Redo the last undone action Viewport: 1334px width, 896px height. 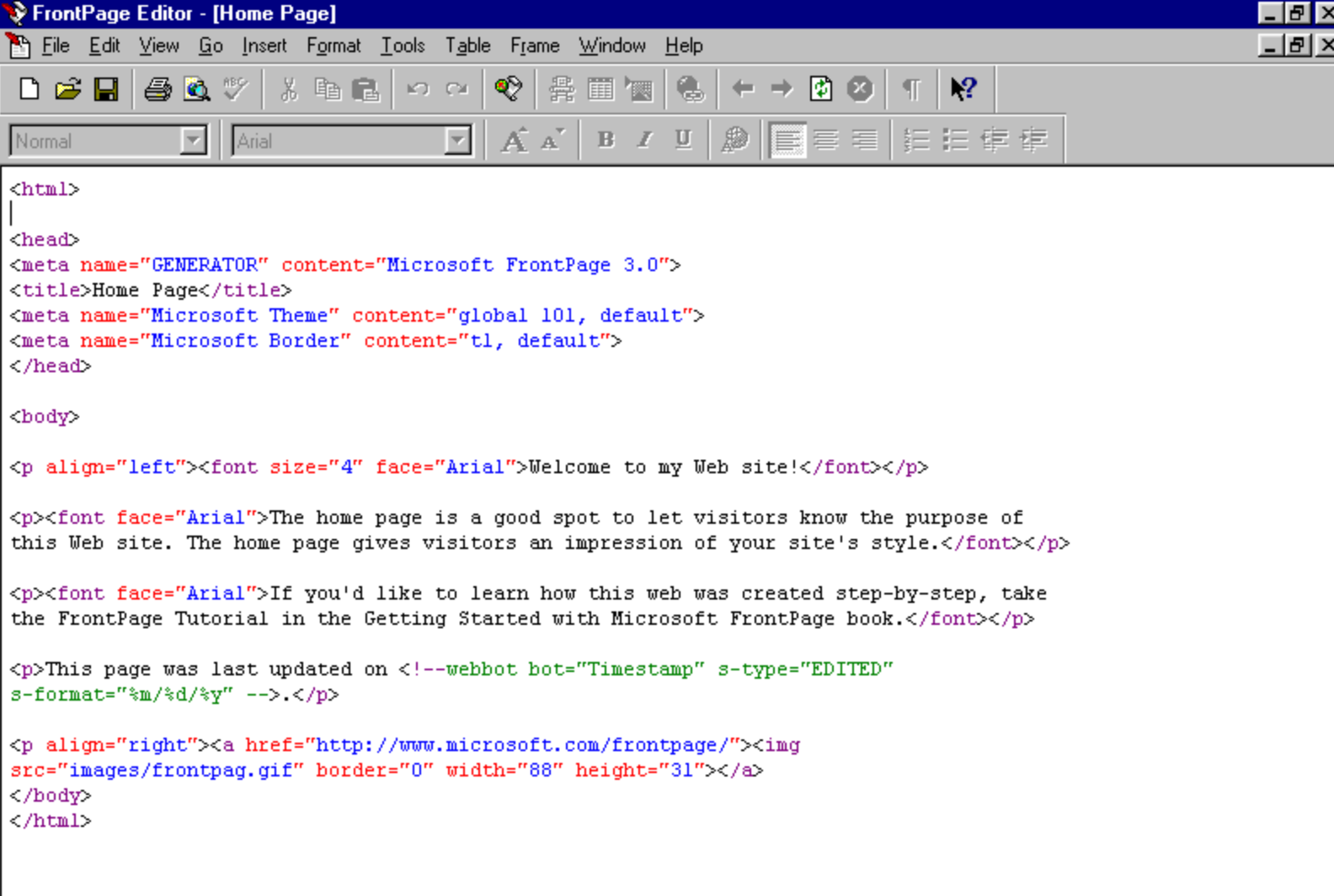pos(456,88)
